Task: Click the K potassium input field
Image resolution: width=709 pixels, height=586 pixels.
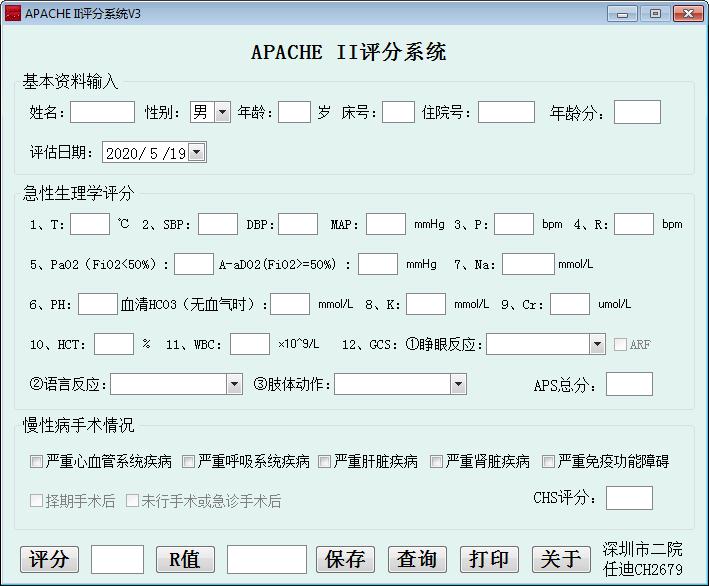Action: tap(426, 304)
